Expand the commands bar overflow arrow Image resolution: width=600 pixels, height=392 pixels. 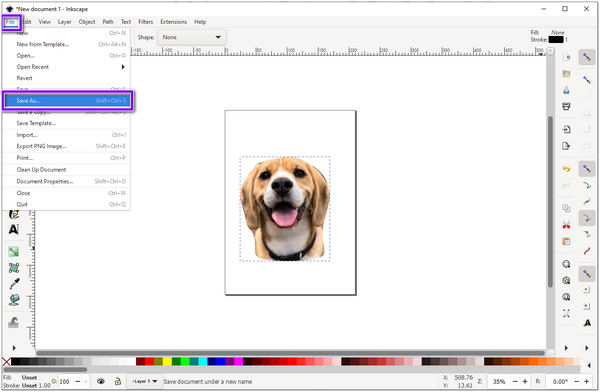click(x=566, y=348)
